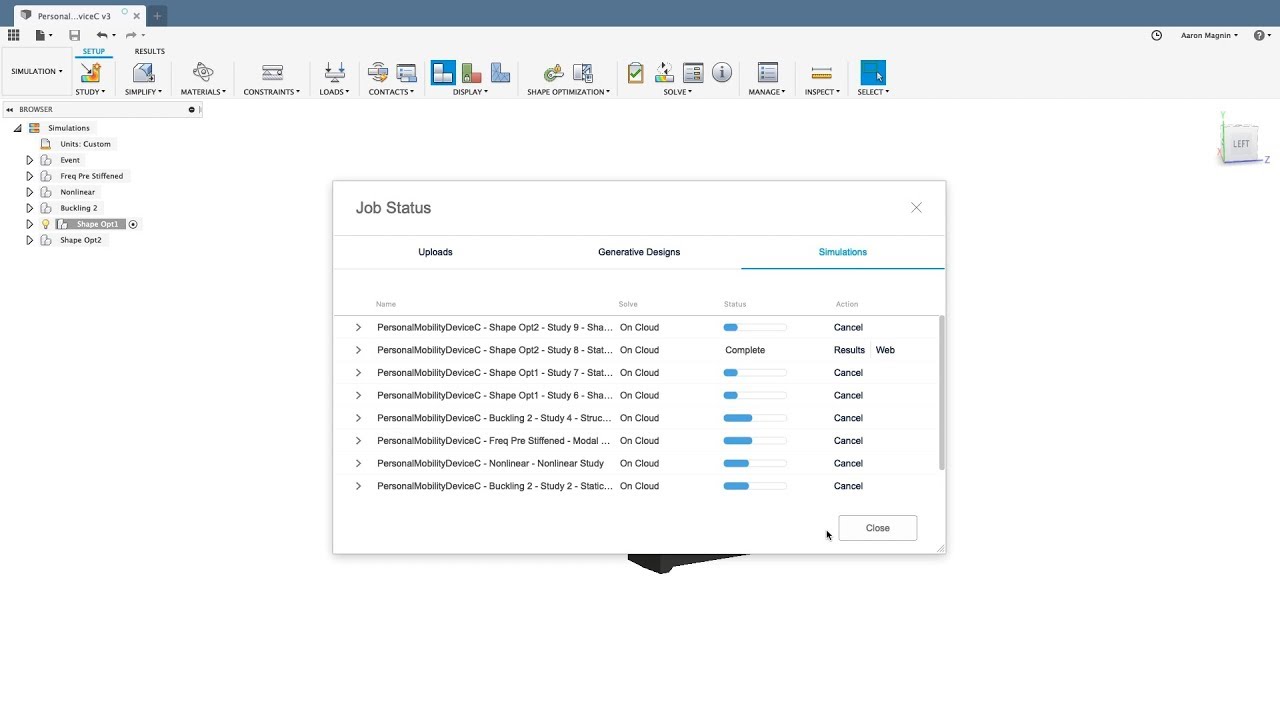Select the Simulations tab
This screenshot has height=720, width=1280.
click(x=843, y=252)
